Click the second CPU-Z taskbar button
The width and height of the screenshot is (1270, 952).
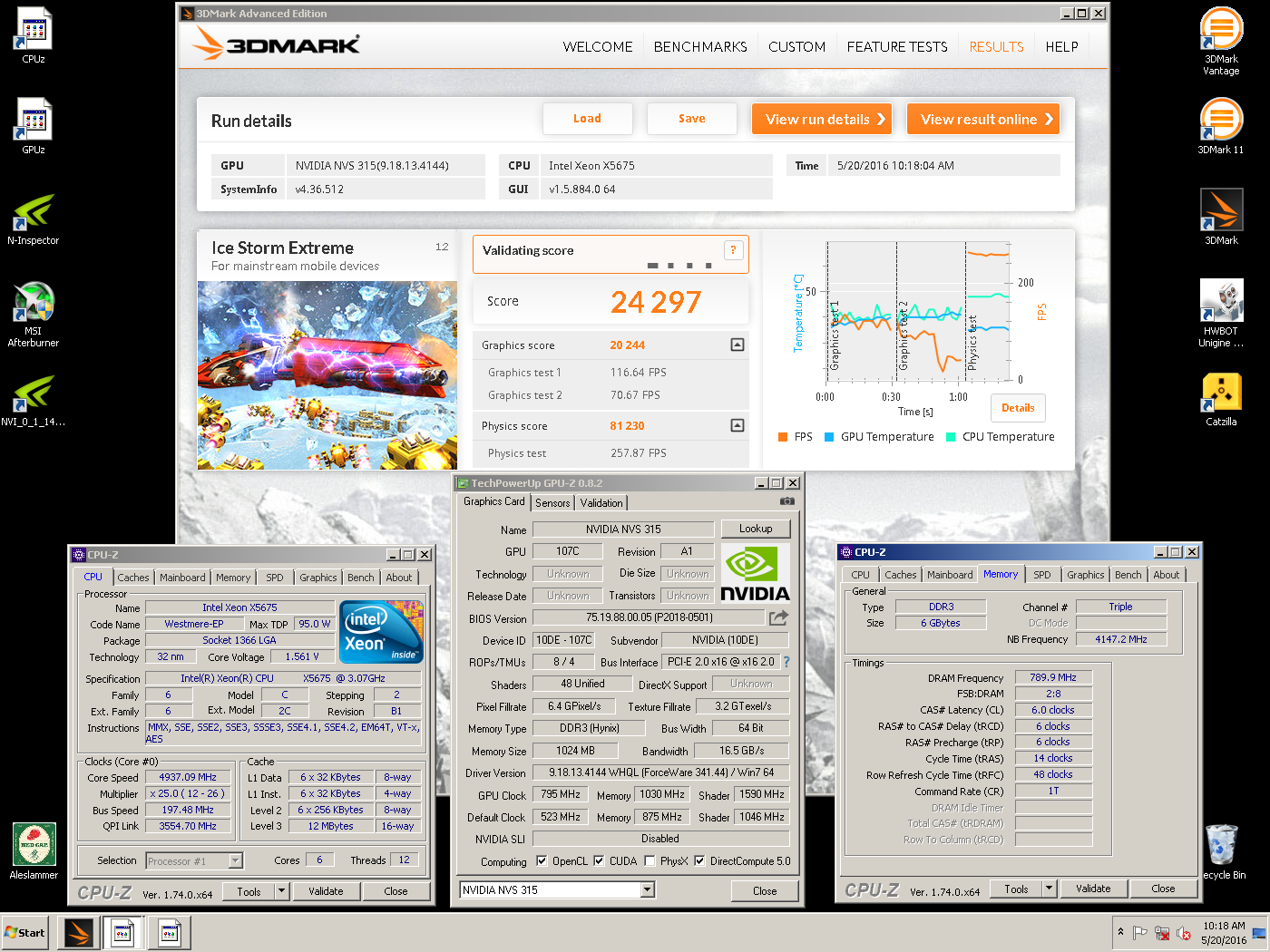click(169, 933)
